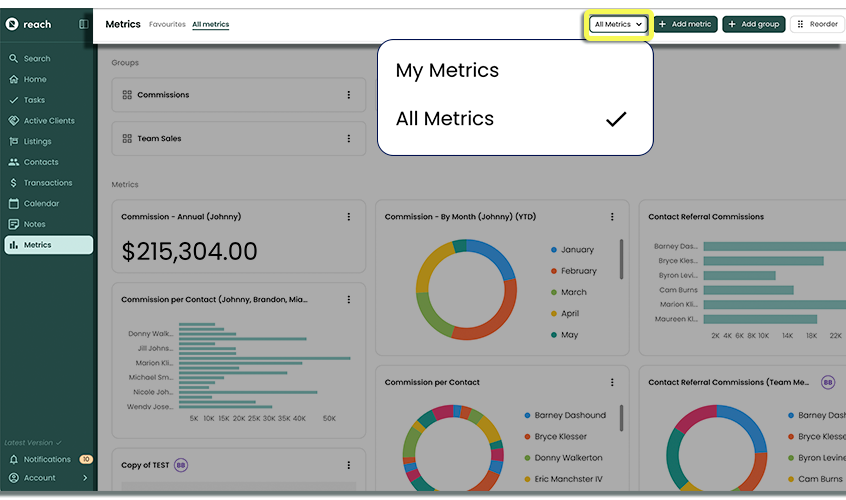
Task: Go to Listings in sidebar
Action: click(14, 142)
